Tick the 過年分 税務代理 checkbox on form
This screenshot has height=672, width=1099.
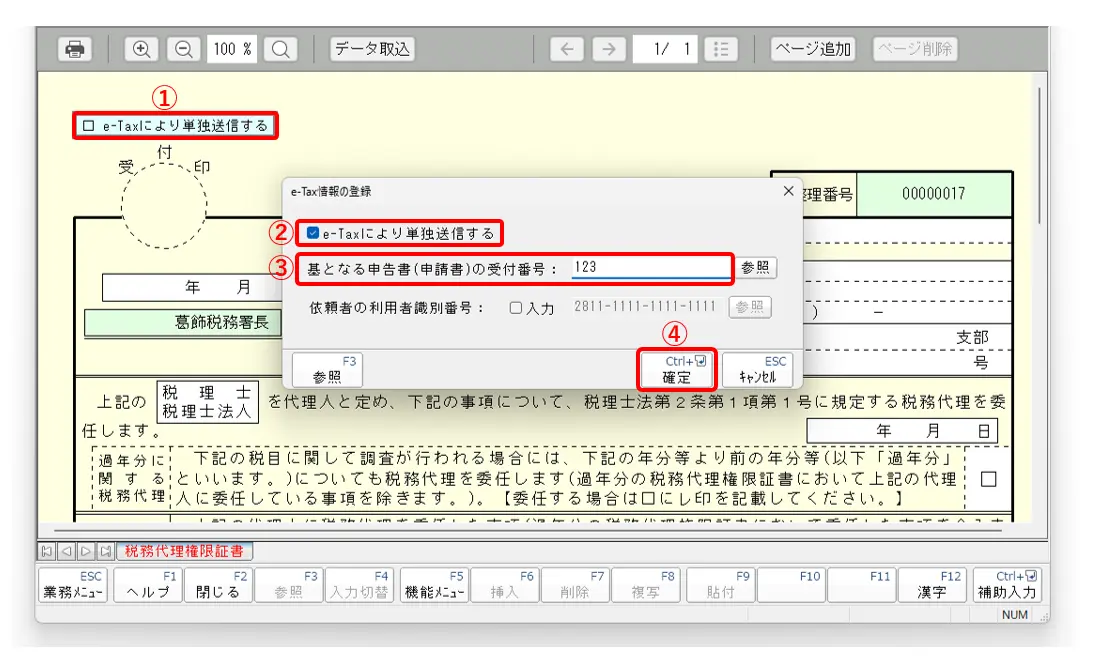click(x=988, y=479)
